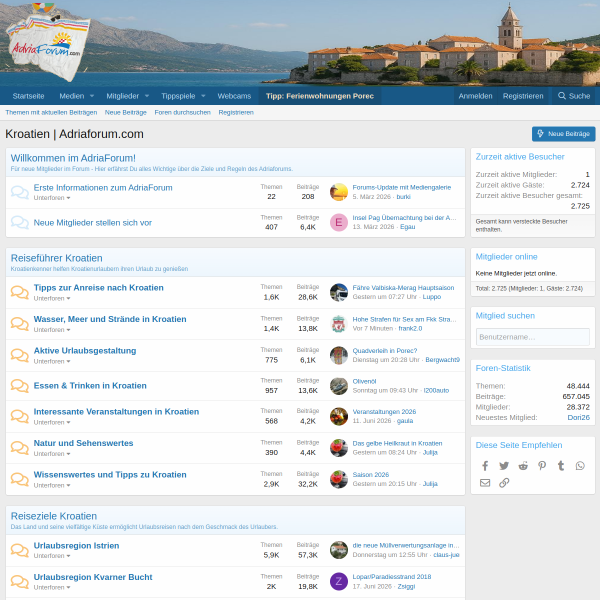Open Liverpool crest avatar of frank2.0
The image size is (600, 600).
tap(339, 324)
